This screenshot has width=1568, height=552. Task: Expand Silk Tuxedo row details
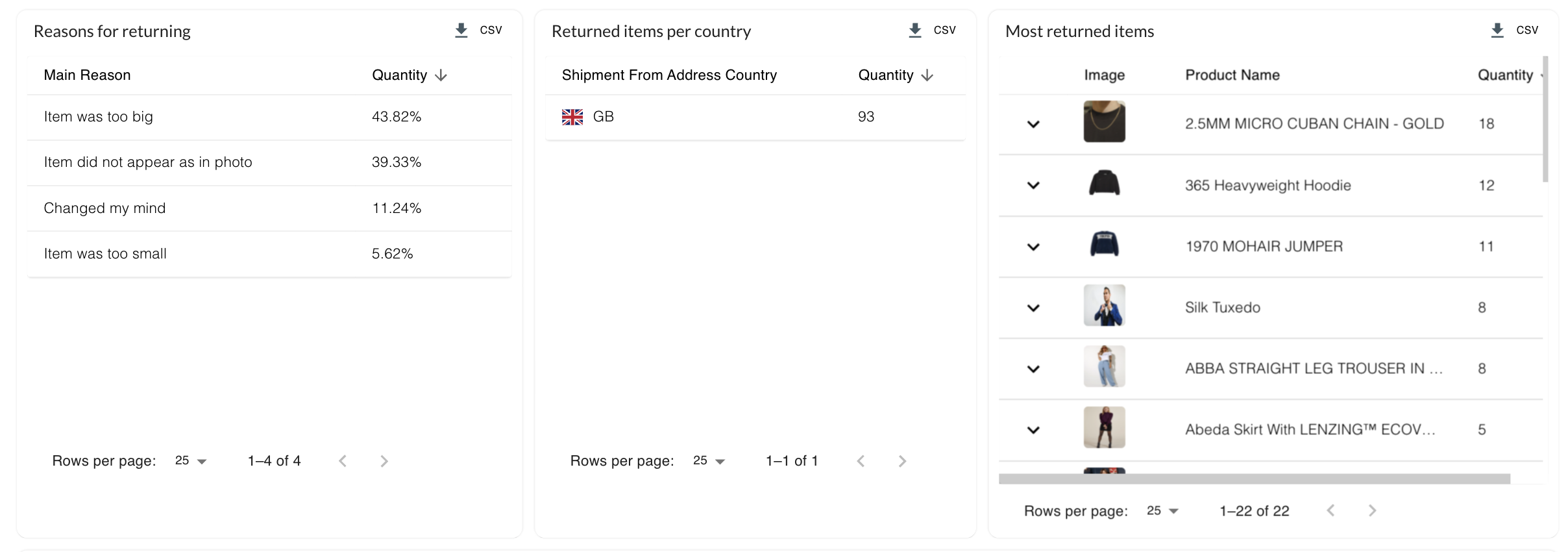(x=1034, y=308)
